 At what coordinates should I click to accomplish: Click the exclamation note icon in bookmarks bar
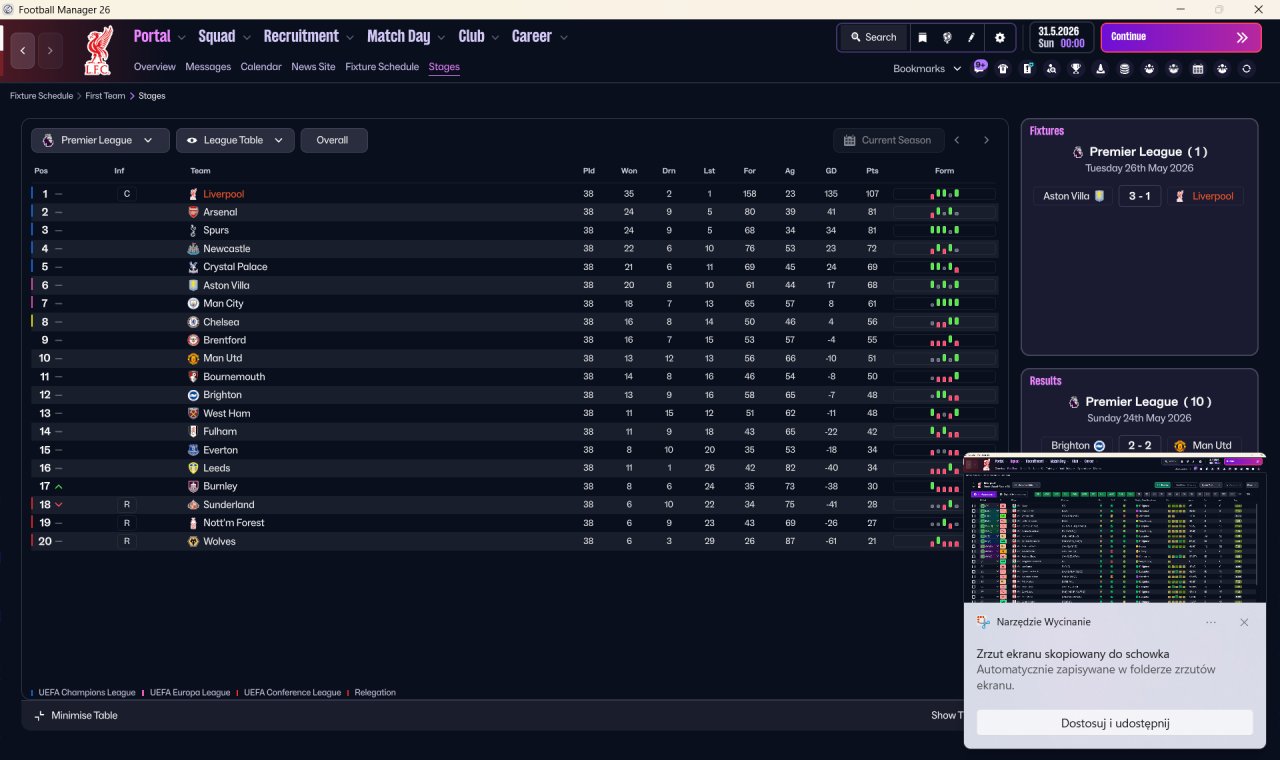coord(1028,69)
